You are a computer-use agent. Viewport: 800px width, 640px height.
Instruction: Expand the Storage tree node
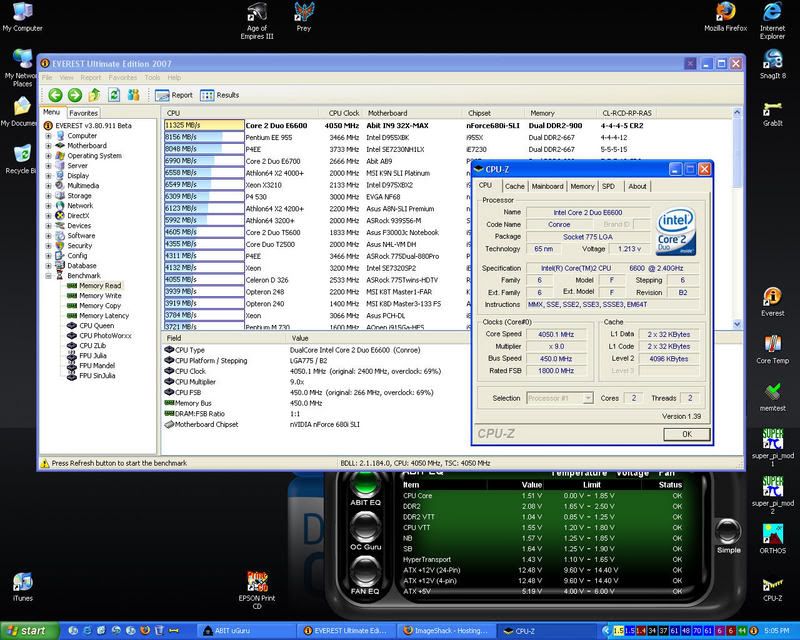(48, 195)
